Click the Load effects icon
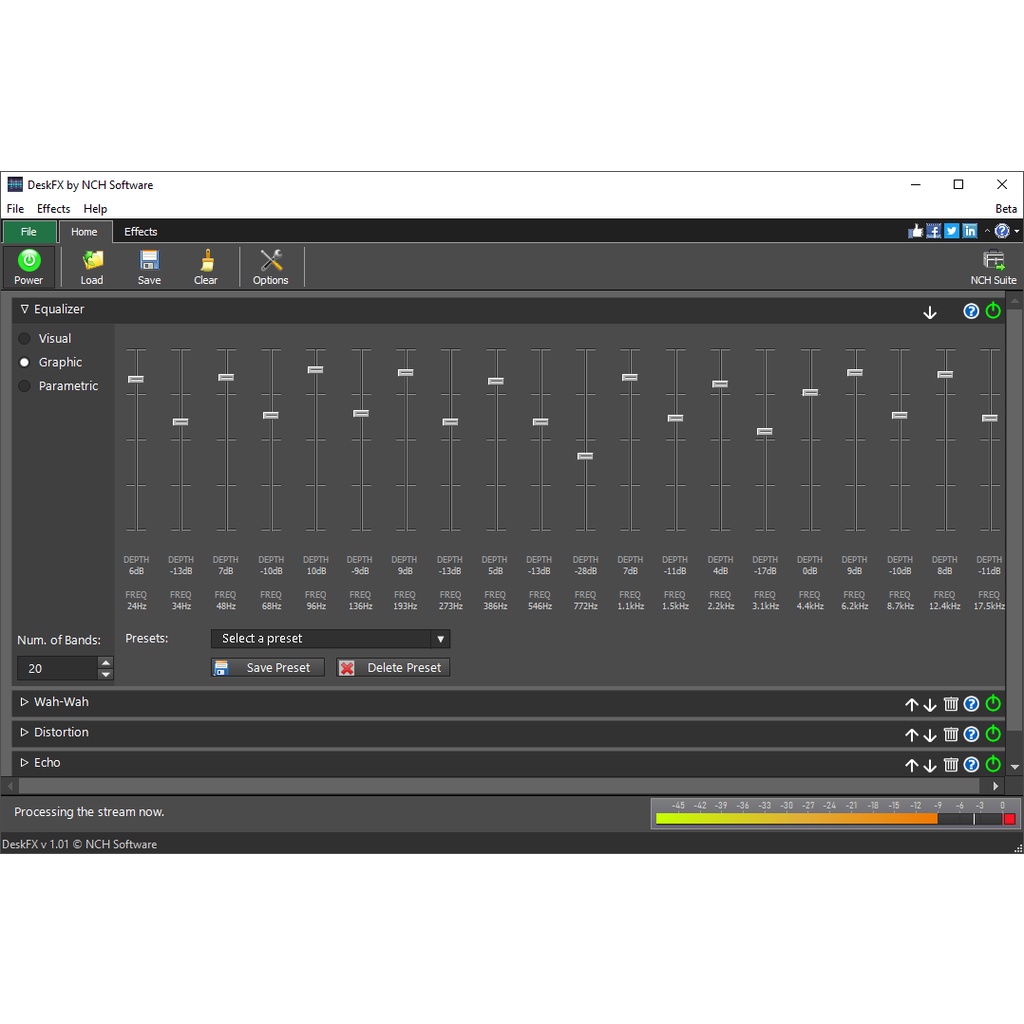Image resolution: width=1024 pixels, height=1024 pixels. [92, 266]
